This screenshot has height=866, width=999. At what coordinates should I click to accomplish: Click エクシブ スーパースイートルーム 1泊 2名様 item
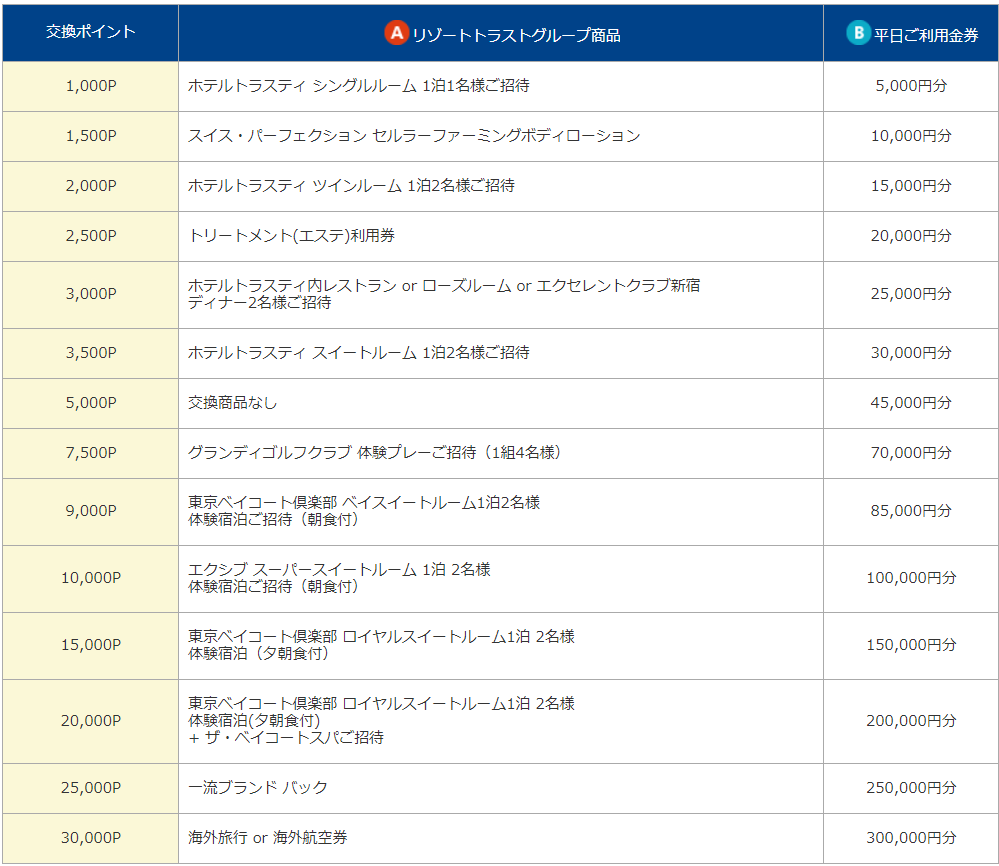[x=339, y=569]
